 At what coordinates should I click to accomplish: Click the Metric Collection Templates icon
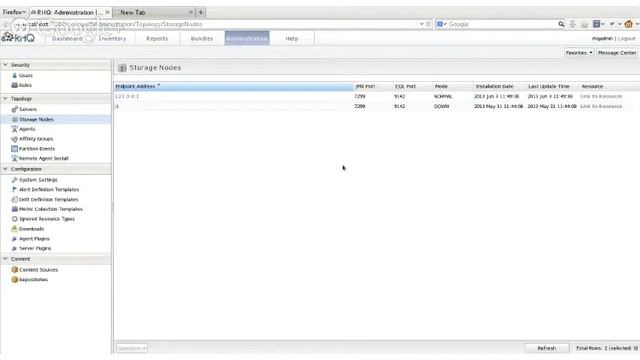coord(14,209)
